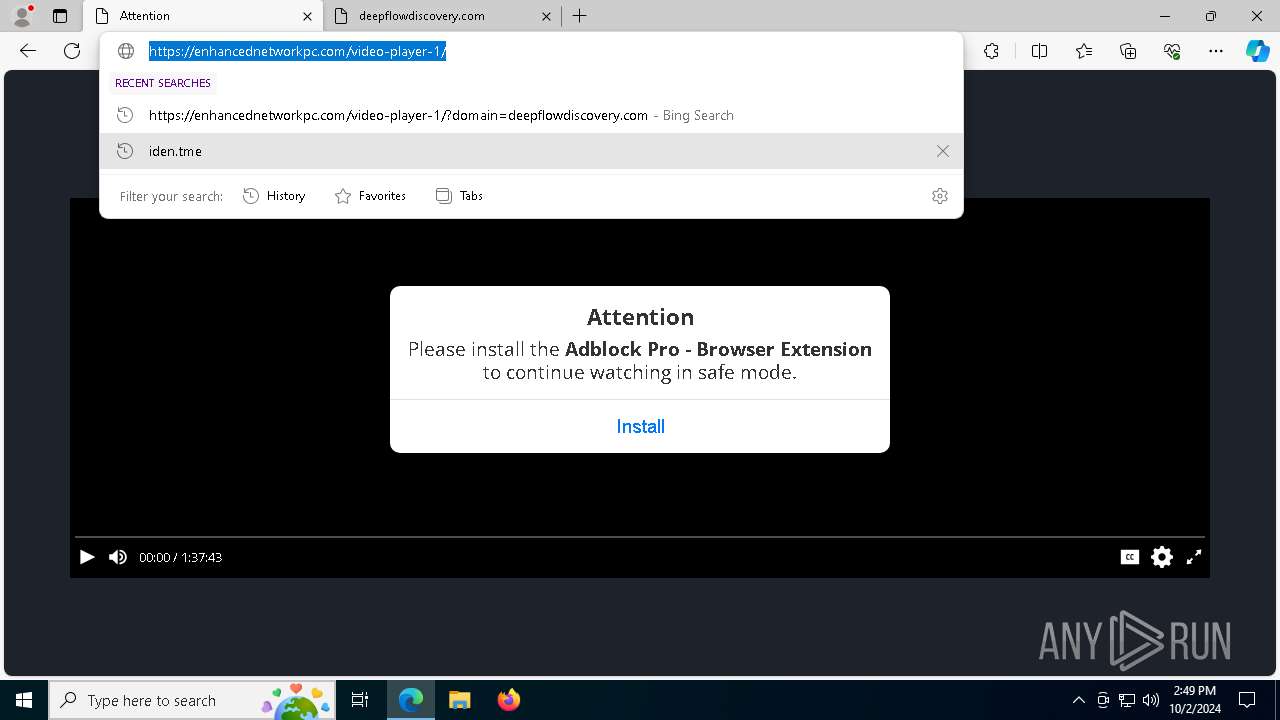Open network status tray icon
1280x720 pixels.
tap(1127, 700)
